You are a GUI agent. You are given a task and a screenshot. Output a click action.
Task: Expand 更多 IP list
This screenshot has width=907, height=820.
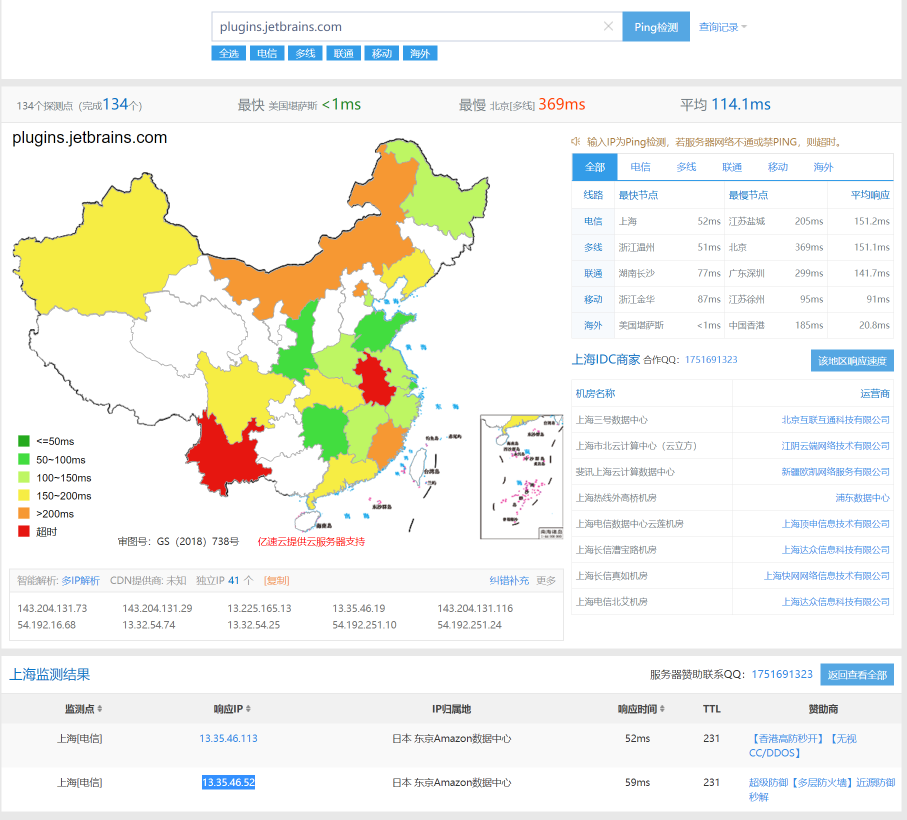click(x=545, y=581)
